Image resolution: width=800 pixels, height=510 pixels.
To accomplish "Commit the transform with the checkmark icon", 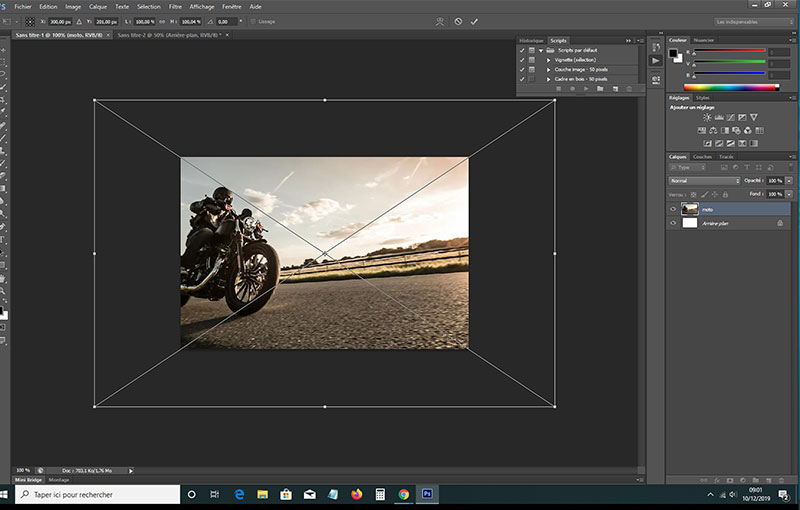I will click(474, 21).
